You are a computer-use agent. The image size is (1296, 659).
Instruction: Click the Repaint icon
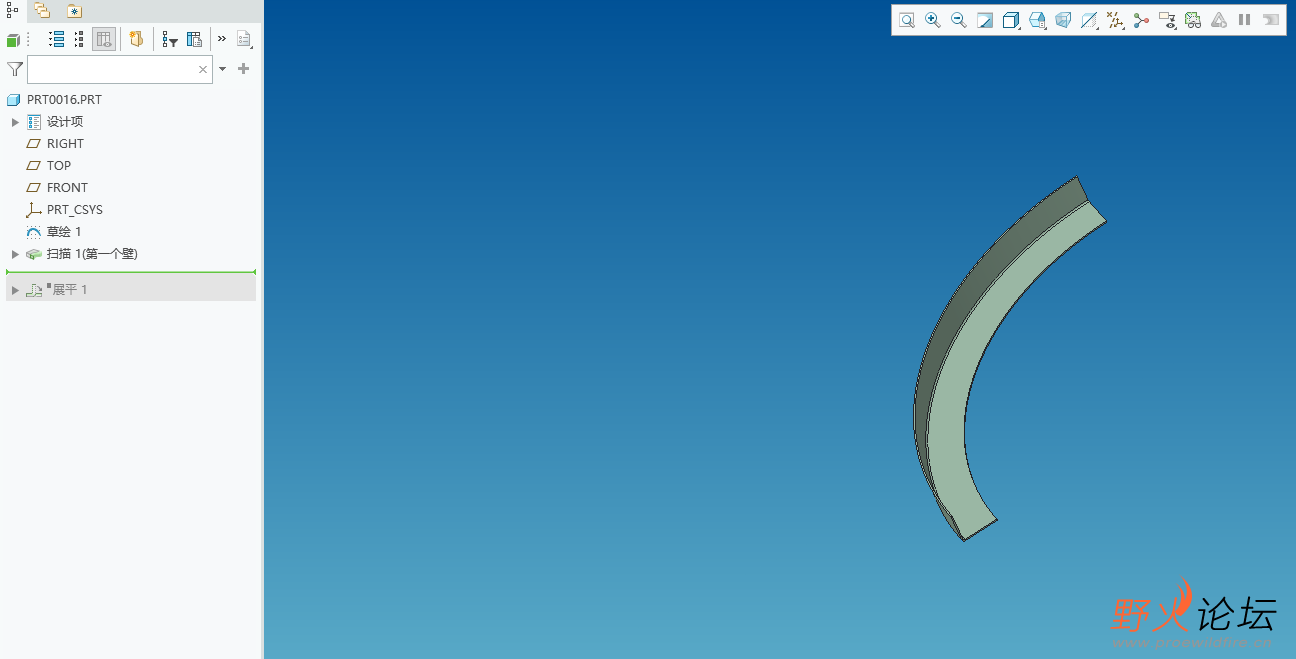985,20
